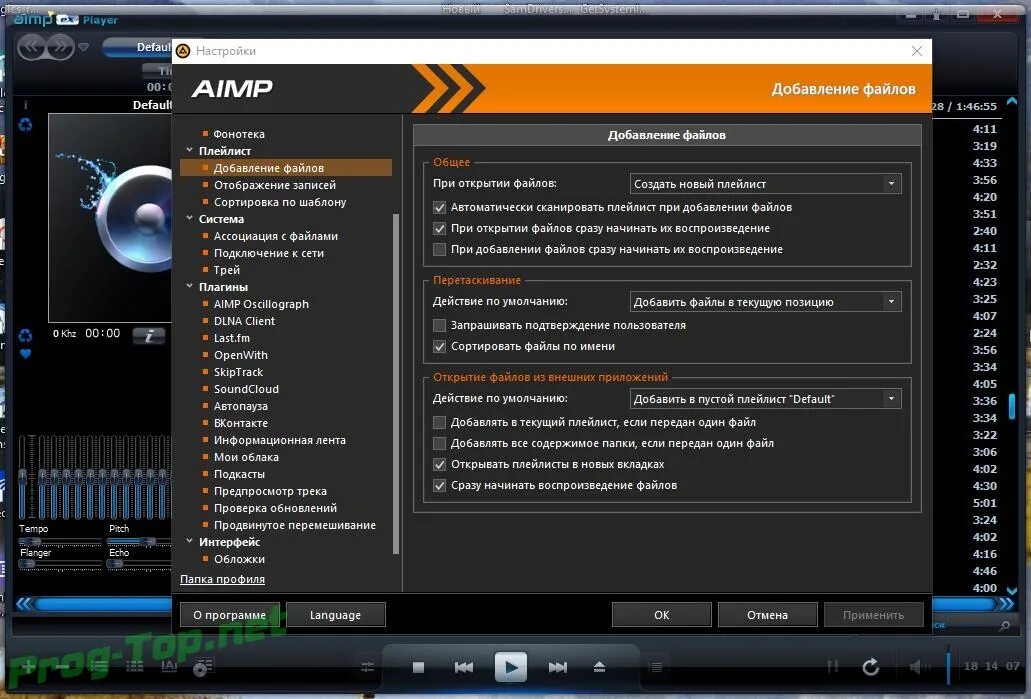Enable 'Добавлять в текущий плейлист, если передан один файл'
This screenshot has width=1031, height=699.
(x=439, y=422)
